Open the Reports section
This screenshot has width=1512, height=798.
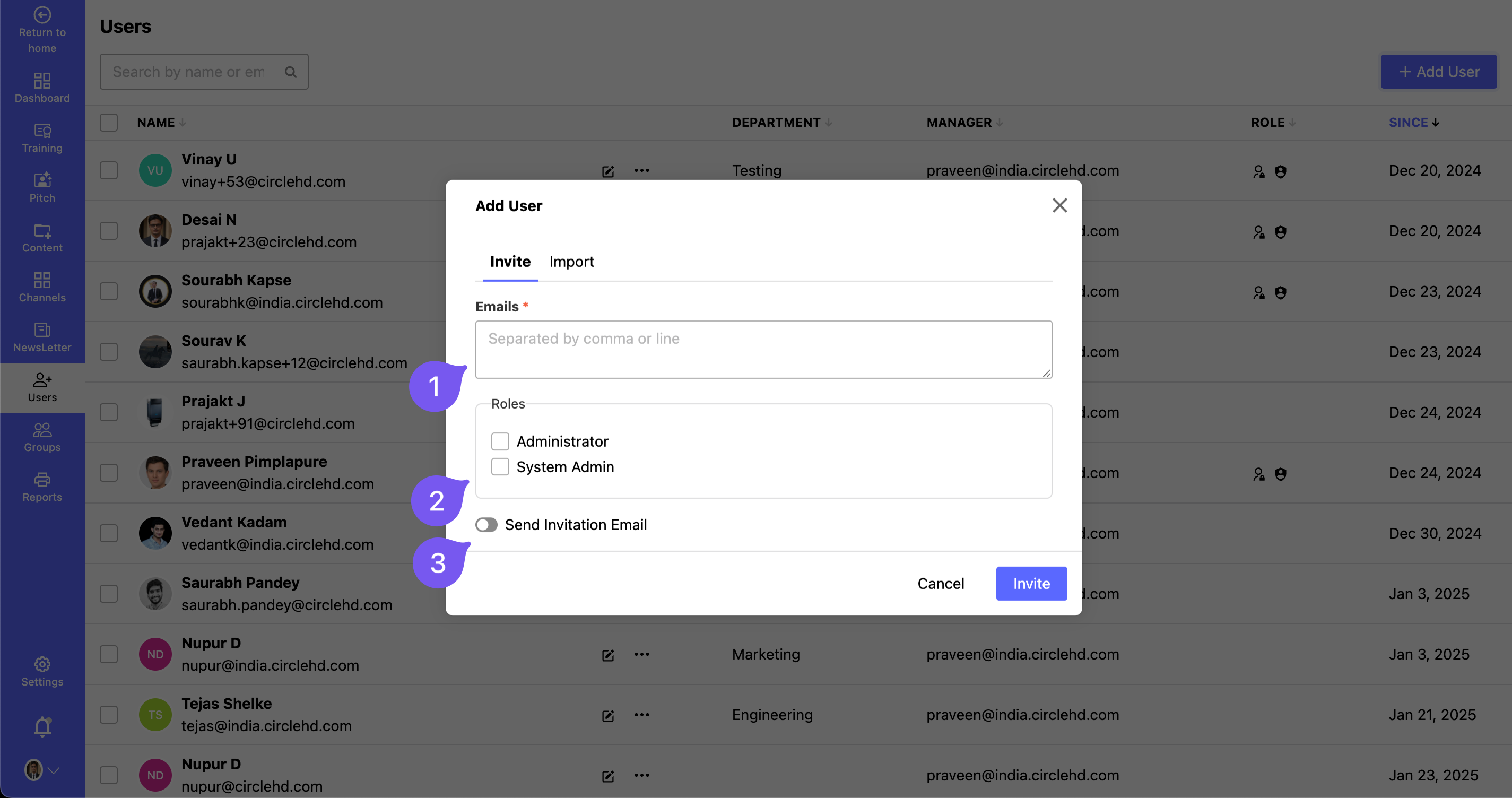click(42, 488)
